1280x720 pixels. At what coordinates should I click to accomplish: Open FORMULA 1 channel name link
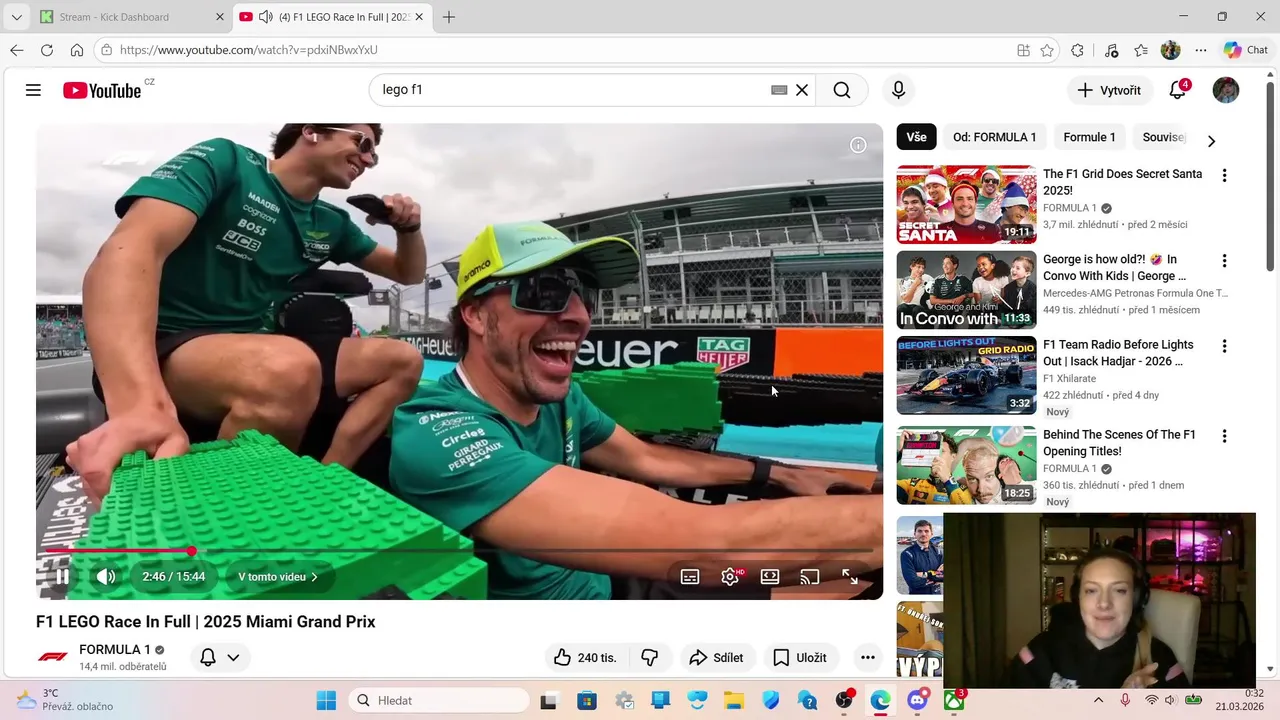pos(115,650)
